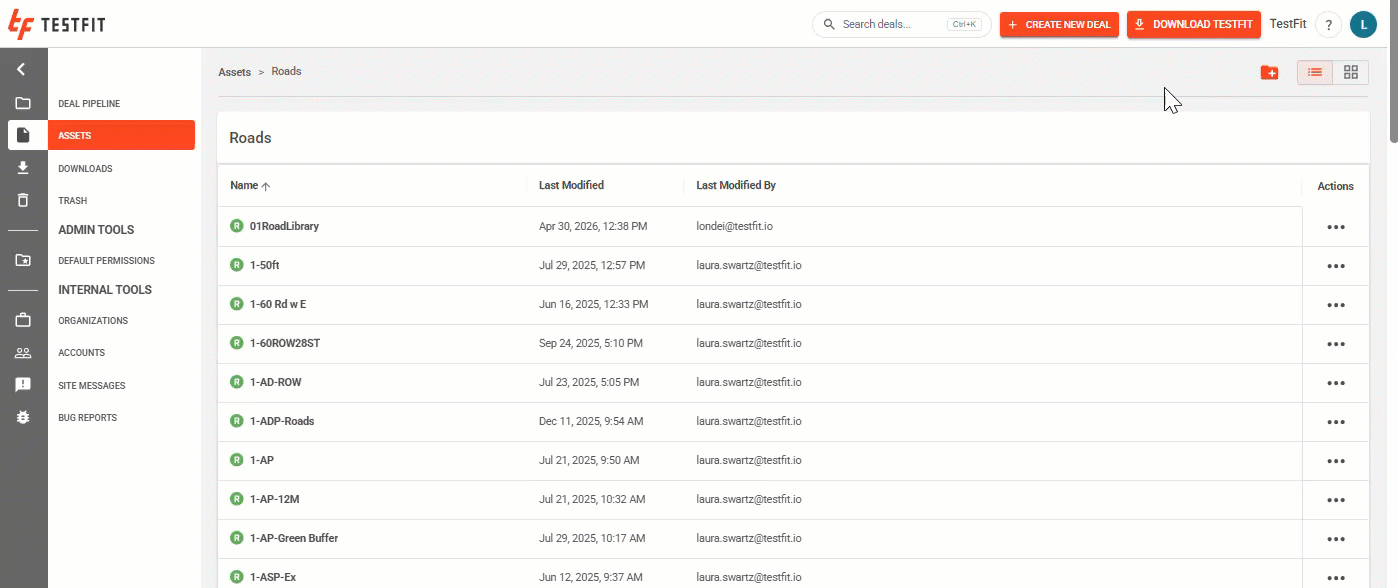Click the TestFit logo
Screen dimensions: 1398x588
[55, 25]
